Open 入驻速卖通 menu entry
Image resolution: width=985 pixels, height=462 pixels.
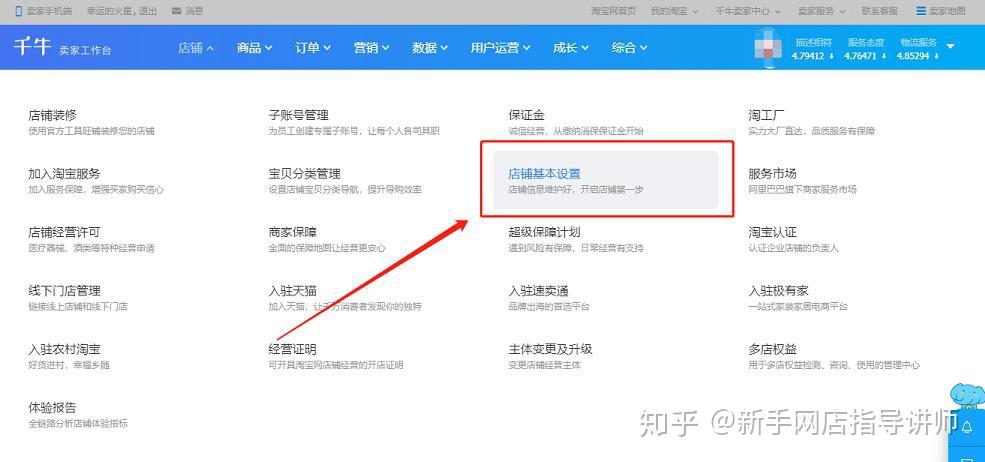coord(548,298)
